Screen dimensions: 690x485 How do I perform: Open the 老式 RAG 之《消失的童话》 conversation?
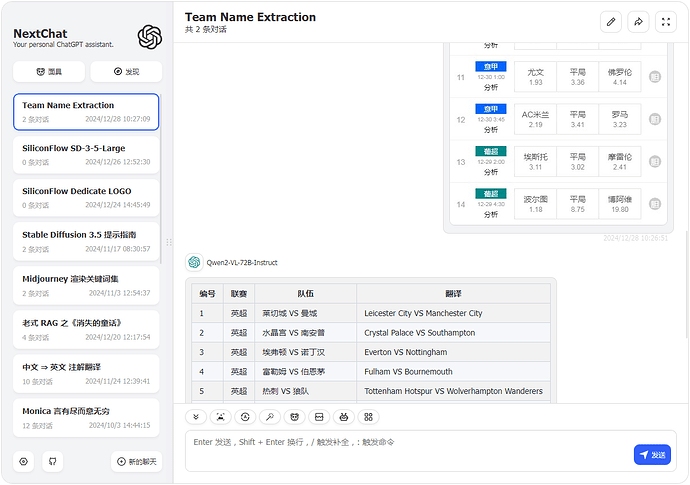click(86, 330)
